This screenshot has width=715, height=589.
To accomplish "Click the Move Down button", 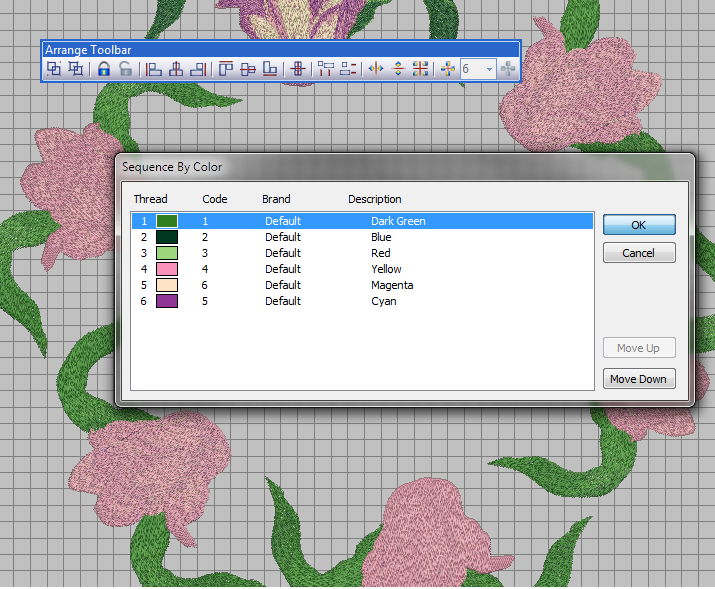I will coord(639,379).
